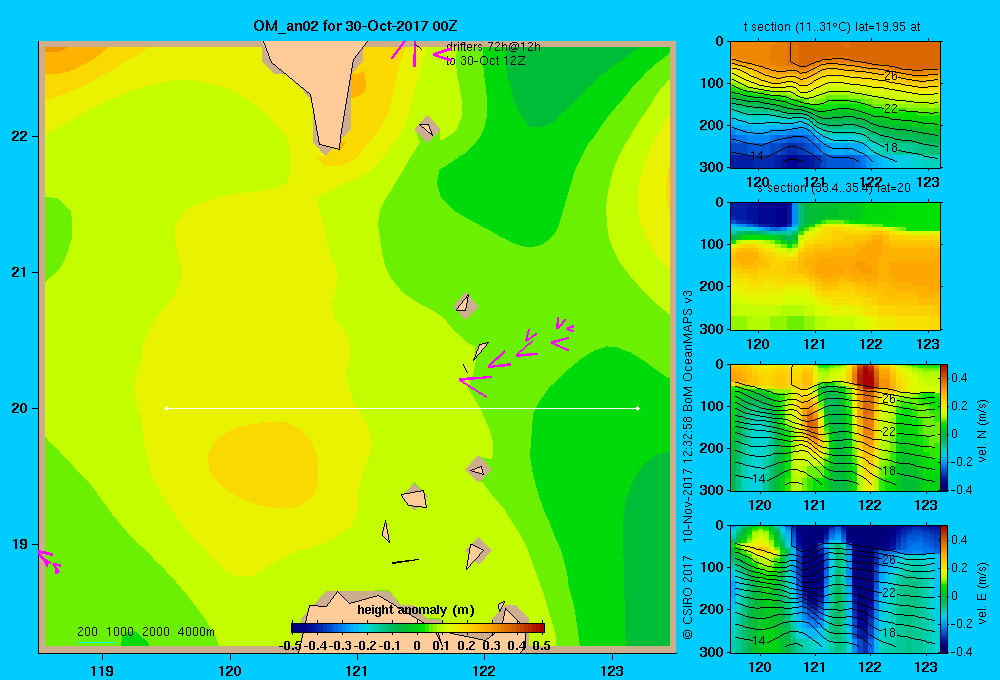
Task: Click the 26 isotherm label in temperature section
Action: (x=890, y=76)
